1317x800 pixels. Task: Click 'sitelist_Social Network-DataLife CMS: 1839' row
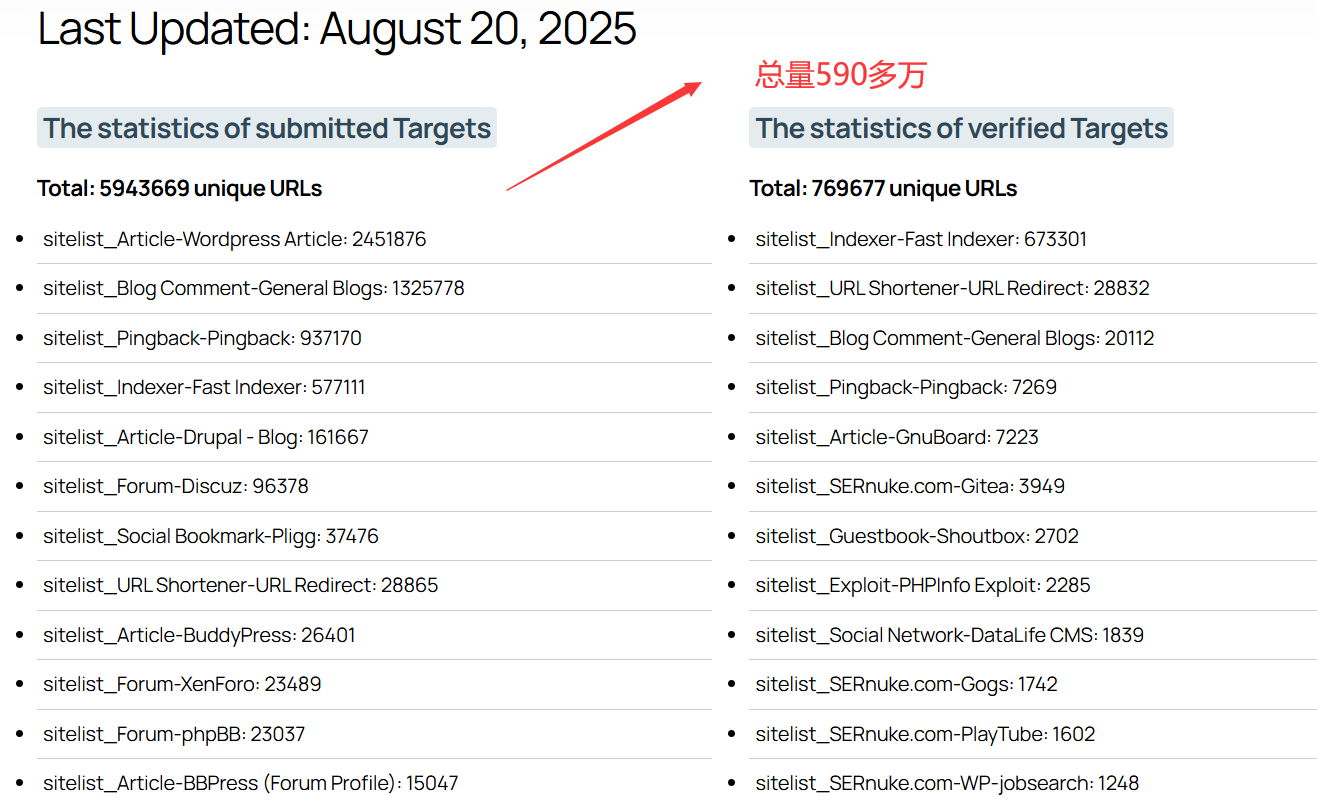point(1033,635)
